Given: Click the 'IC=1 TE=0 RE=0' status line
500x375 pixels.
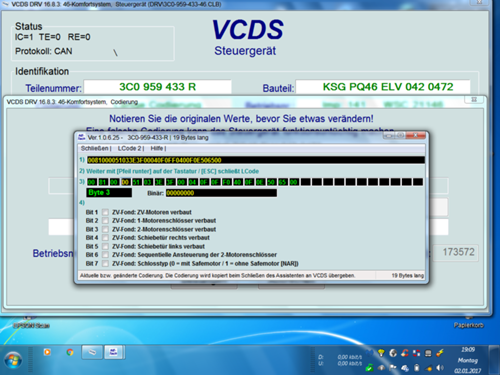Looking at the screenshot, I should click(52, 37).
